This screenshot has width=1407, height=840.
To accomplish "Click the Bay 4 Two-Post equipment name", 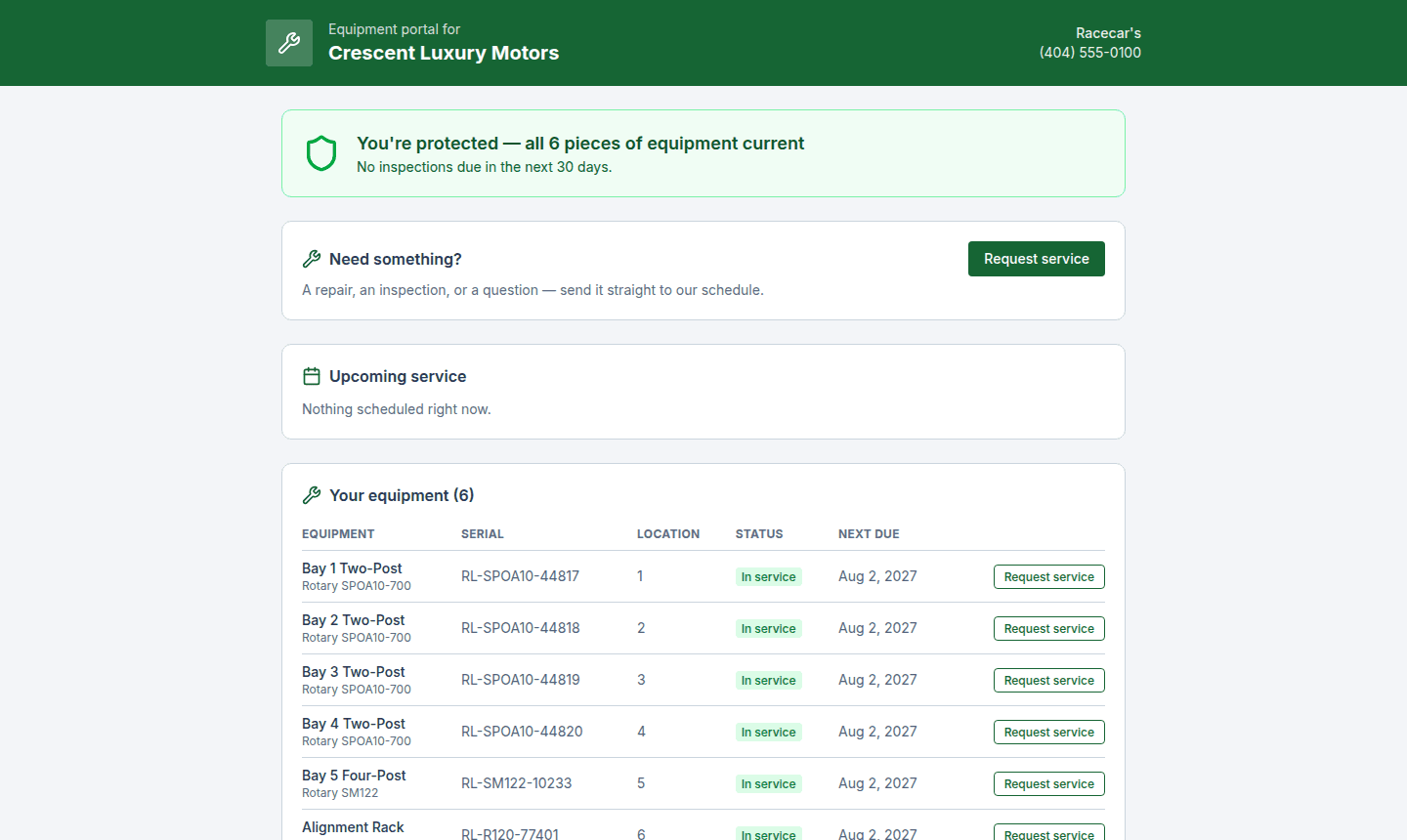I will [354, 724].
